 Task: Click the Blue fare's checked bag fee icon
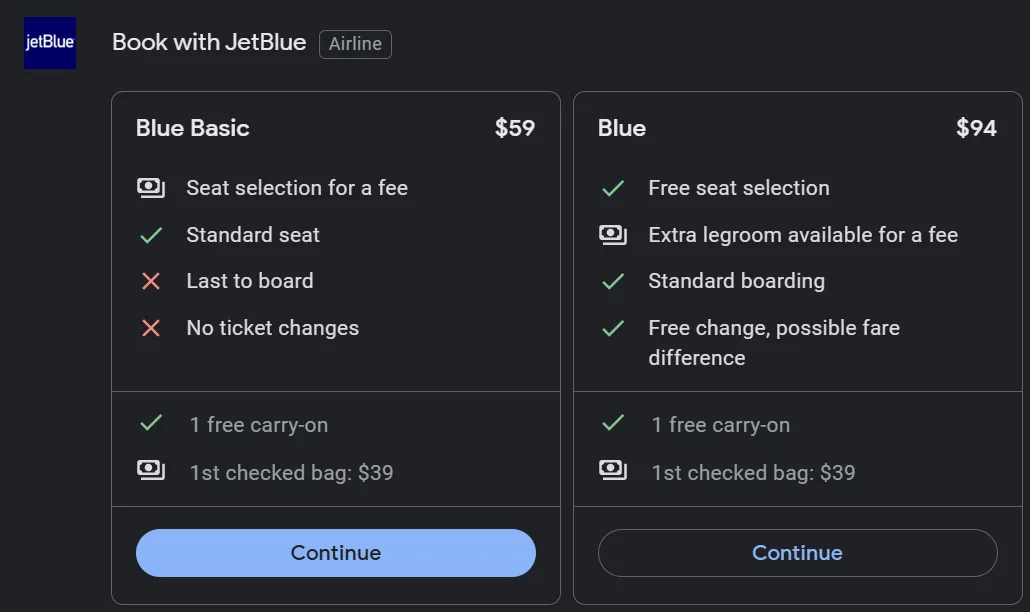[613, 470]
